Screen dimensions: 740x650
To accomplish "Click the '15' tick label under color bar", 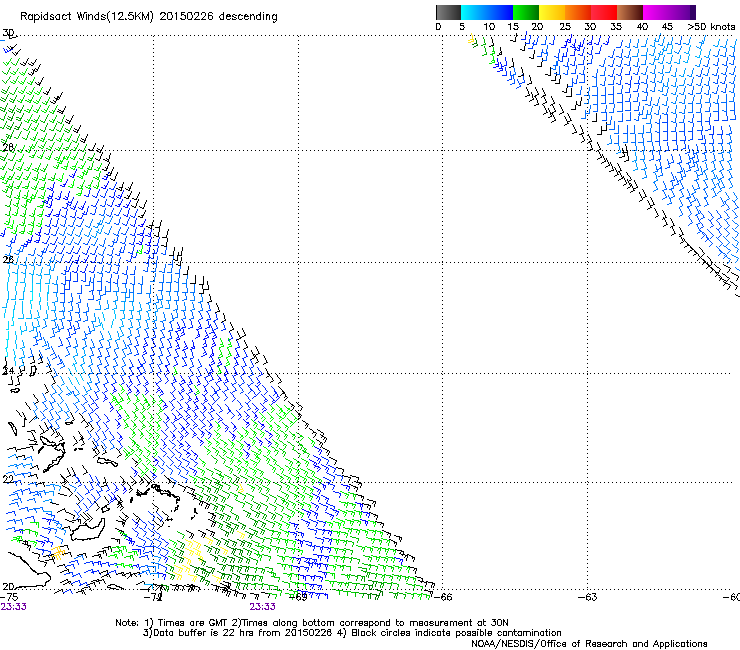I will pyautogui.click(x=513, y=26).
